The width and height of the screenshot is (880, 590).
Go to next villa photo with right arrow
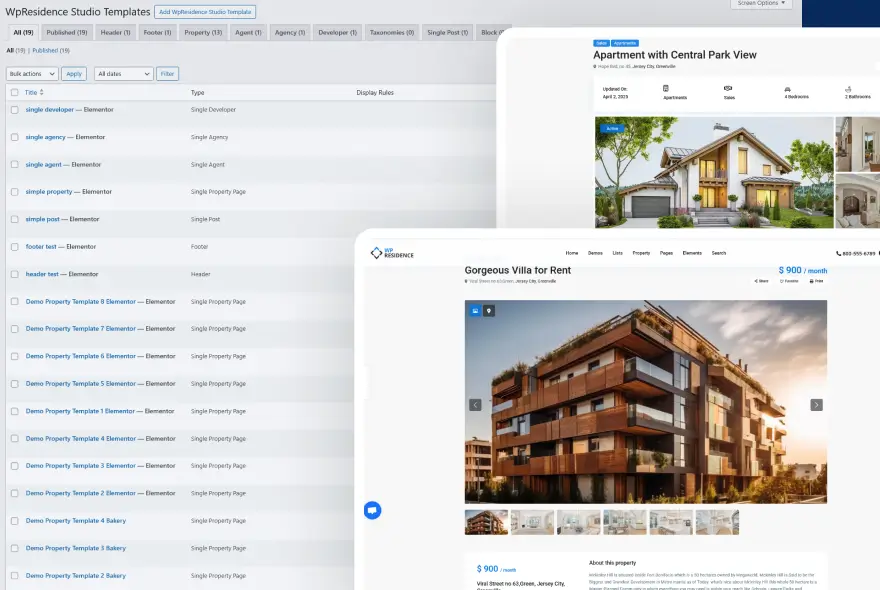pos(817,405)
